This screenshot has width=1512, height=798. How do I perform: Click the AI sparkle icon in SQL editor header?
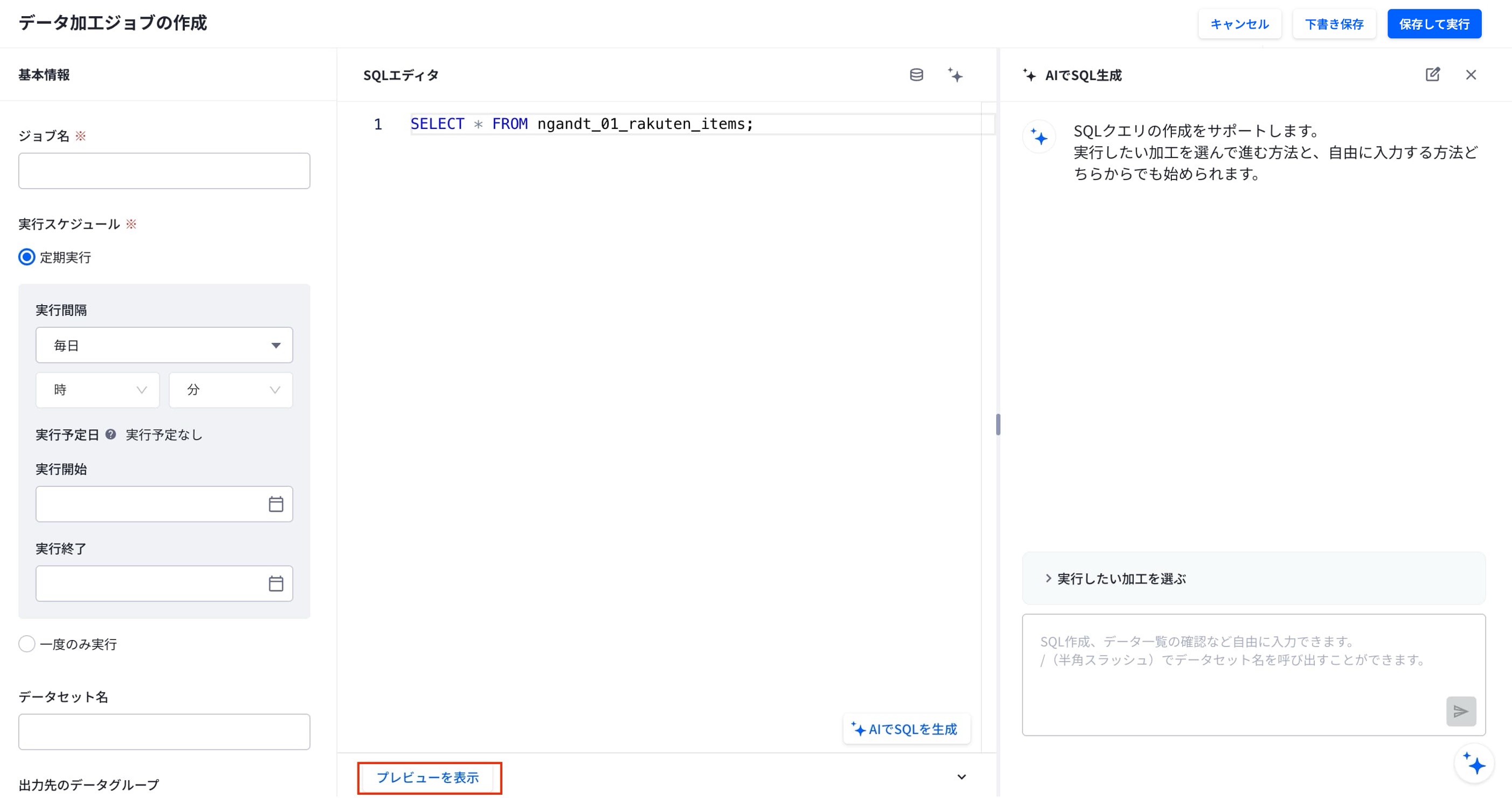tap(955, 75)
